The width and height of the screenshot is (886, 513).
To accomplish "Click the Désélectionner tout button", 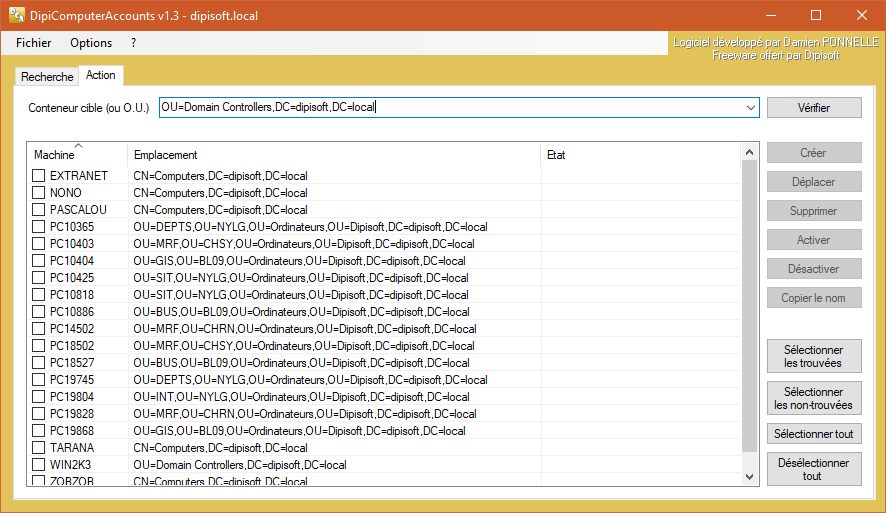I will [x=813, y=469].
